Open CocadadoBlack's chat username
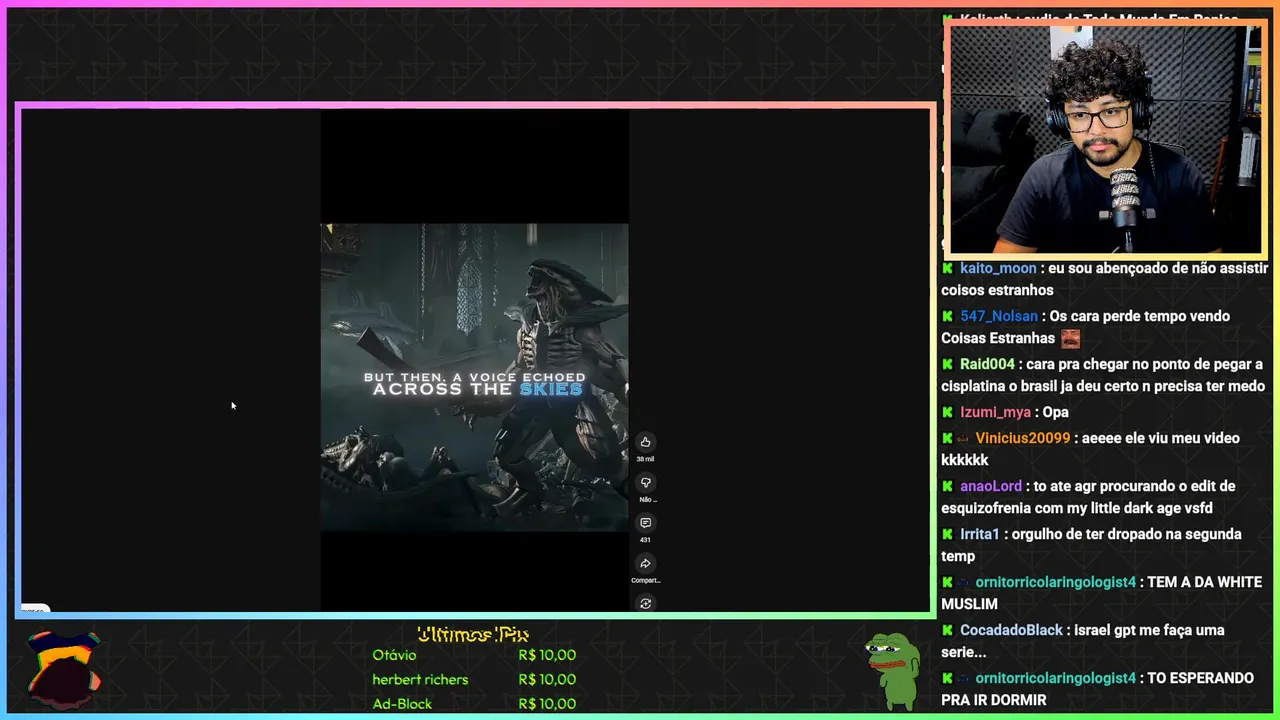This screenshot has height=720, width=1280. coord(1011,630)
